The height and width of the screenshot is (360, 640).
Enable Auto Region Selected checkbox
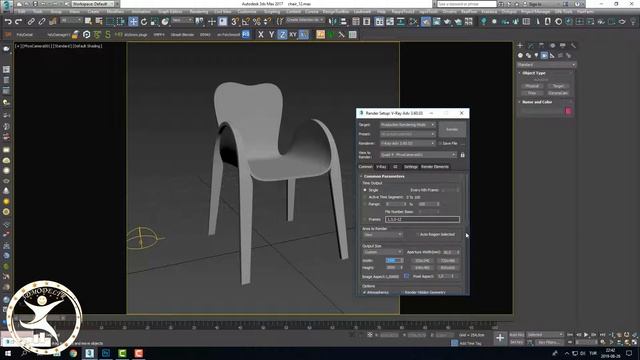click(418, 235)
